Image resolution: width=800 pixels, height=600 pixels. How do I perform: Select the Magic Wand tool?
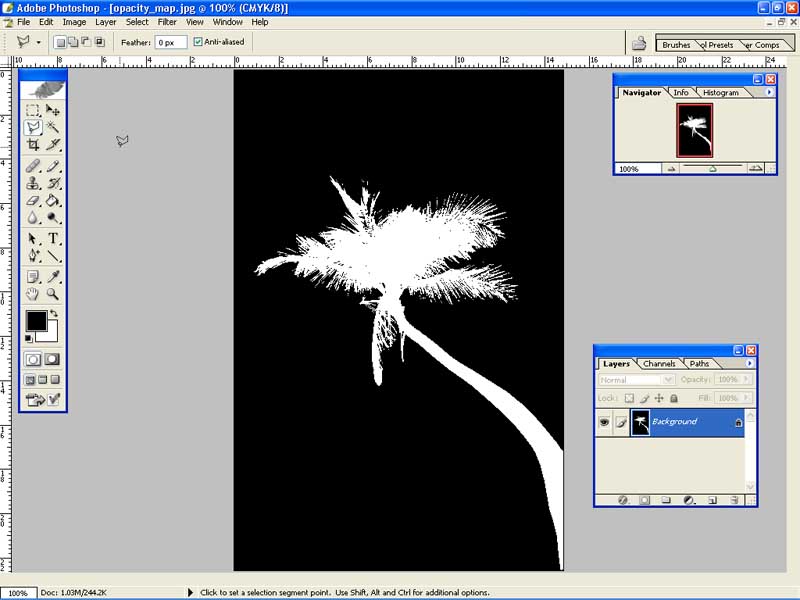[51, 127]
